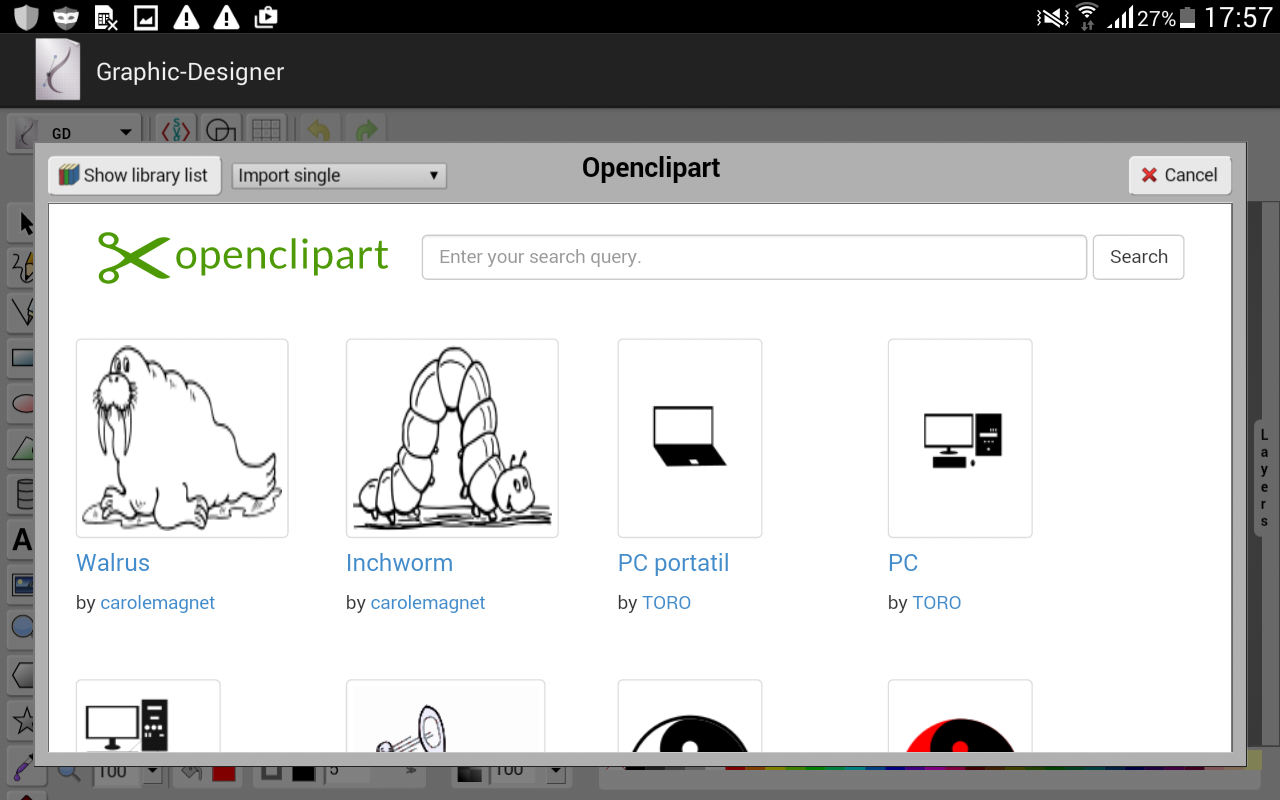Viewport: 1280px width, 800px height.
Task: Select the Inchworm drawing thumbnail
Action: pyautogui.click(x=452, y=438)
